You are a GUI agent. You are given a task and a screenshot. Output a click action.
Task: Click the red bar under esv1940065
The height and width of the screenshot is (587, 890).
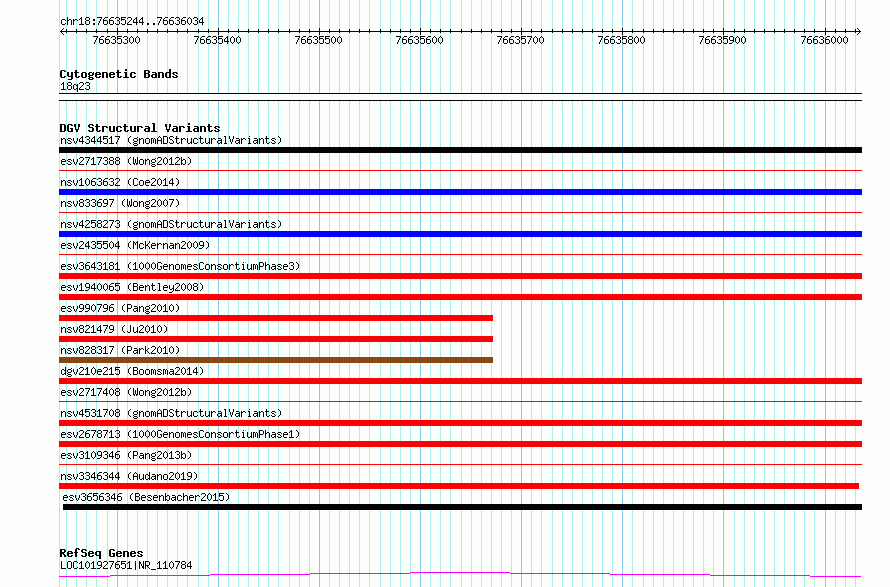[x=460, y=297]
